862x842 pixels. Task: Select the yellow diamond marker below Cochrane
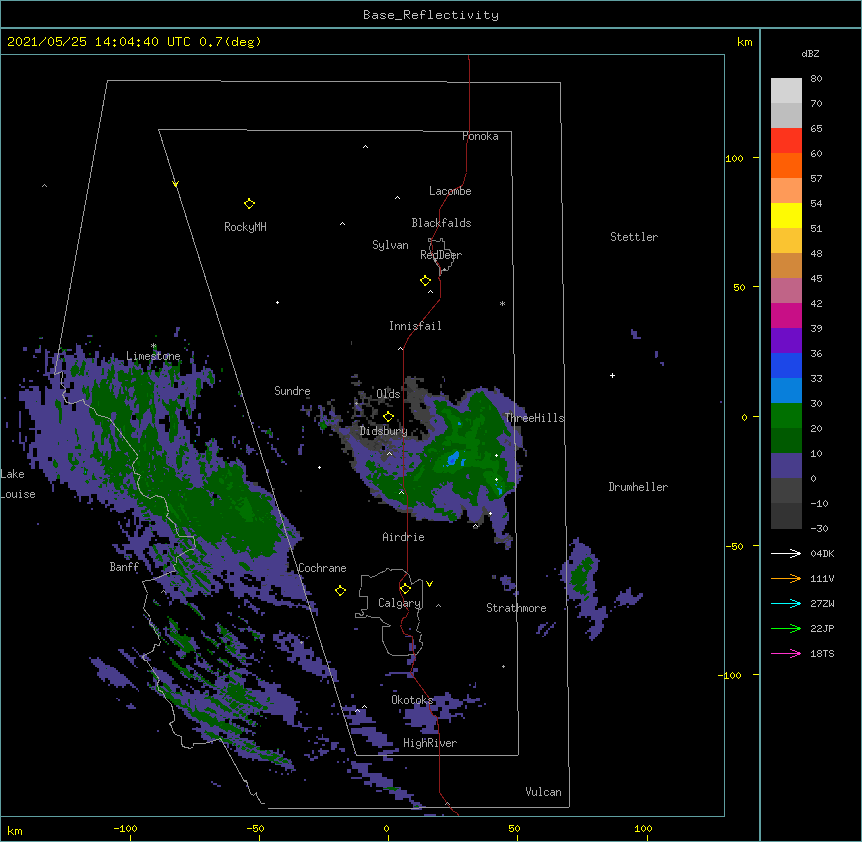click(340, 590)
